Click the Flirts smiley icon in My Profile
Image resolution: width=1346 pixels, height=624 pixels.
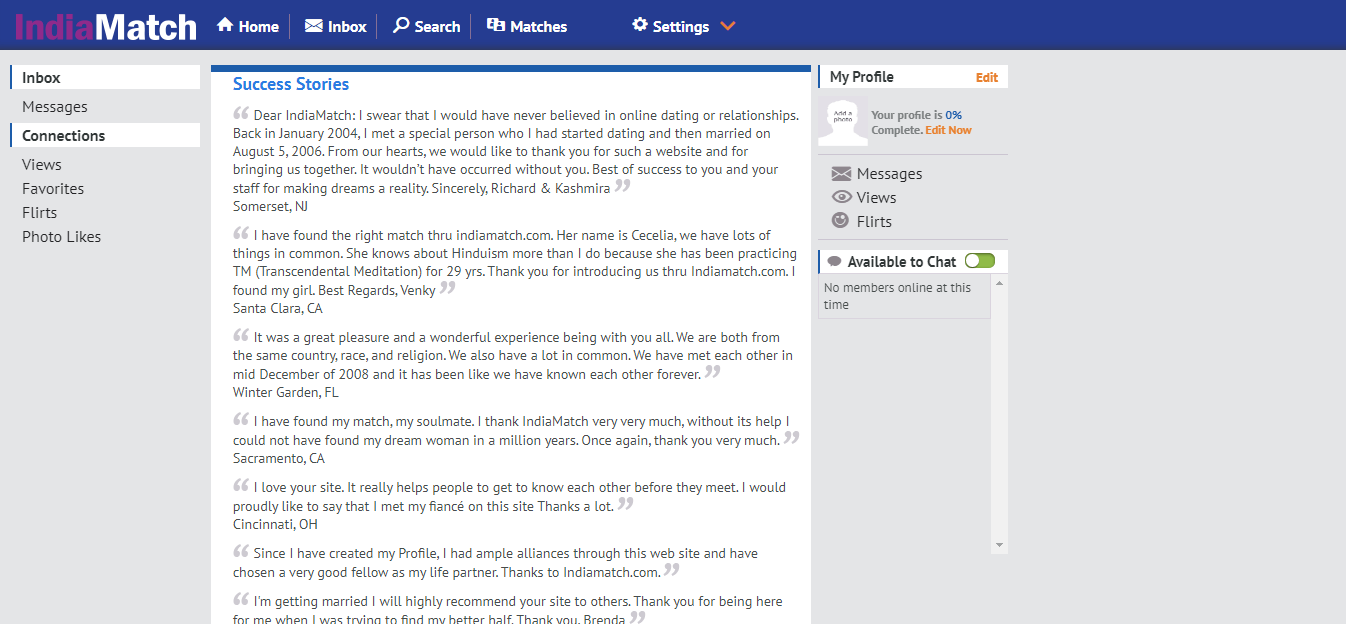[x=841, y=221]
